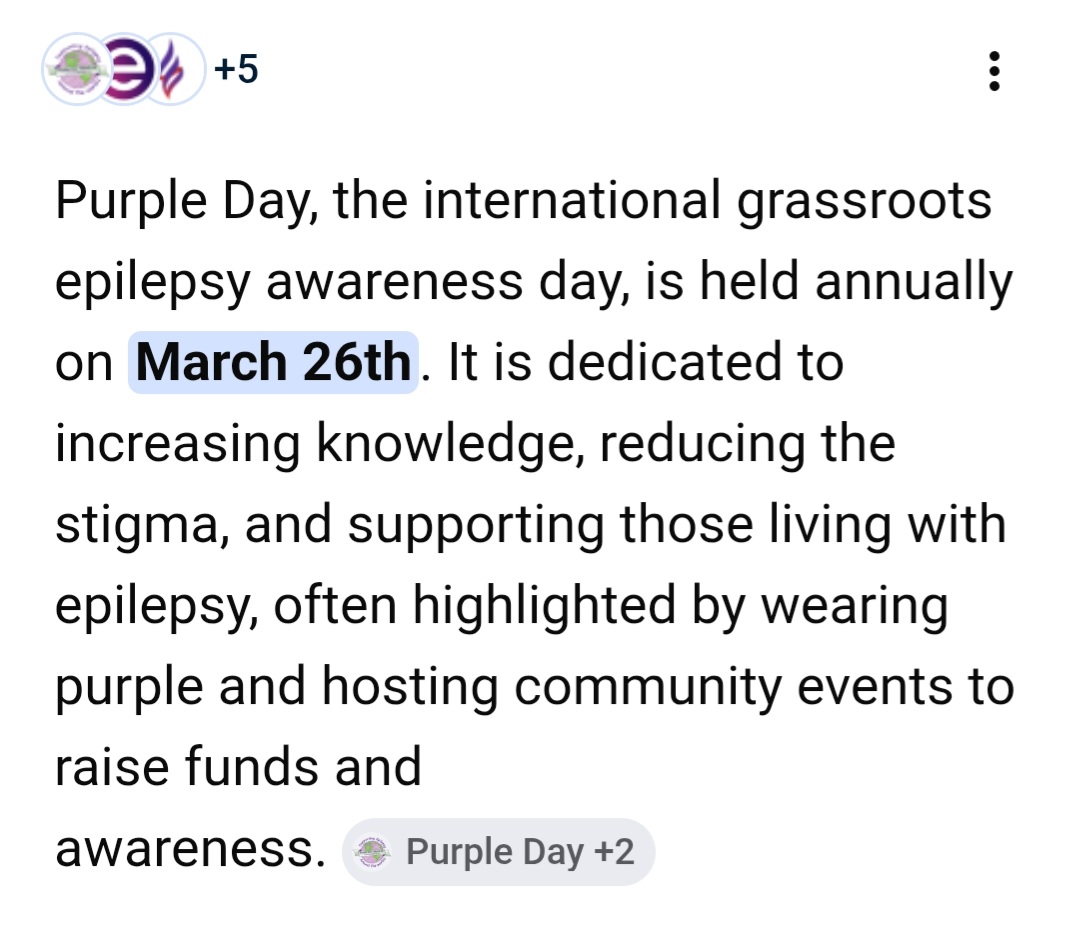The width and height of the screenshot is (1075, 944).
Task: Click the phrase "raise funds and"
Action: pyautogui.click(x=238, y=767)
